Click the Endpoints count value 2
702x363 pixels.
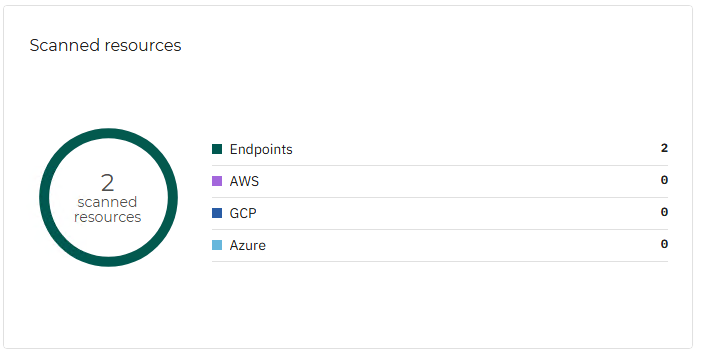664,148
